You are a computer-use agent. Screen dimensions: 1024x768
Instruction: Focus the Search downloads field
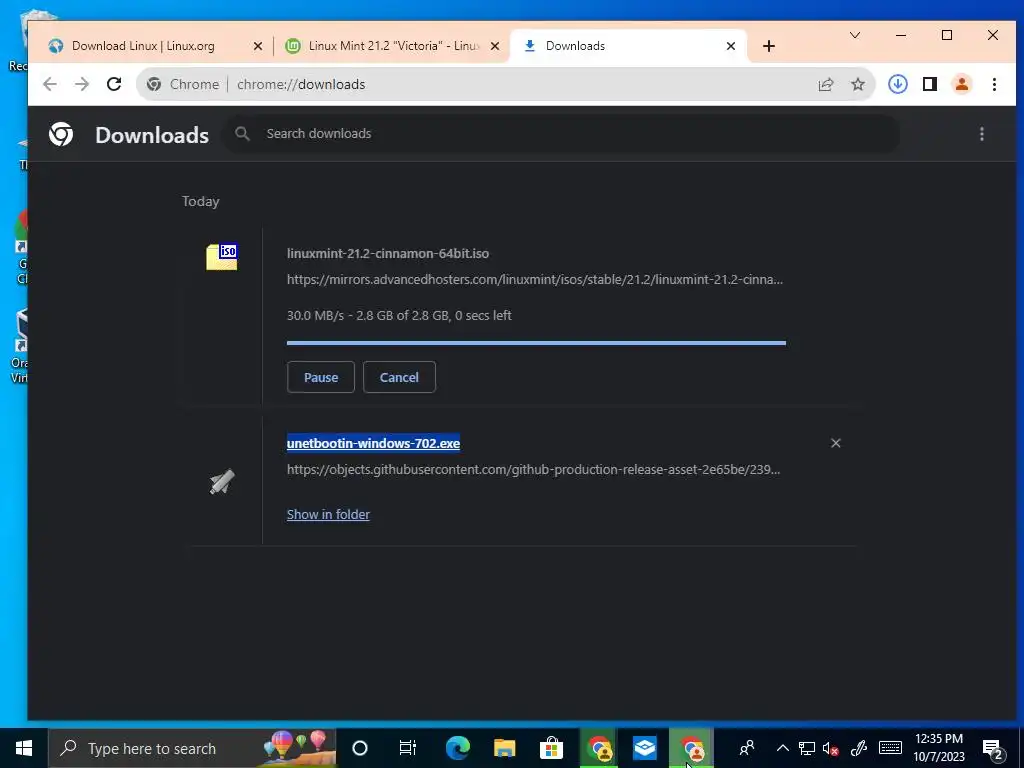click(x=562, y=134)
